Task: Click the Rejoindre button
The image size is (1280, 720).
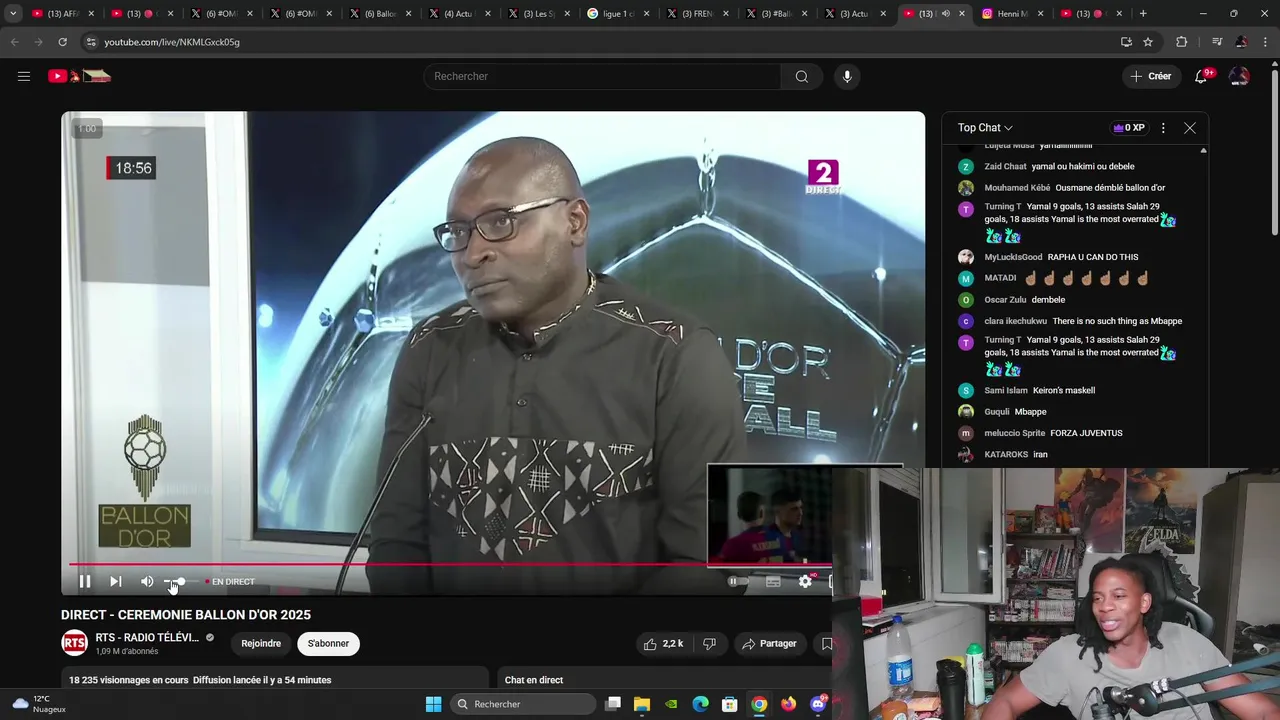Action: coord(261,643)
